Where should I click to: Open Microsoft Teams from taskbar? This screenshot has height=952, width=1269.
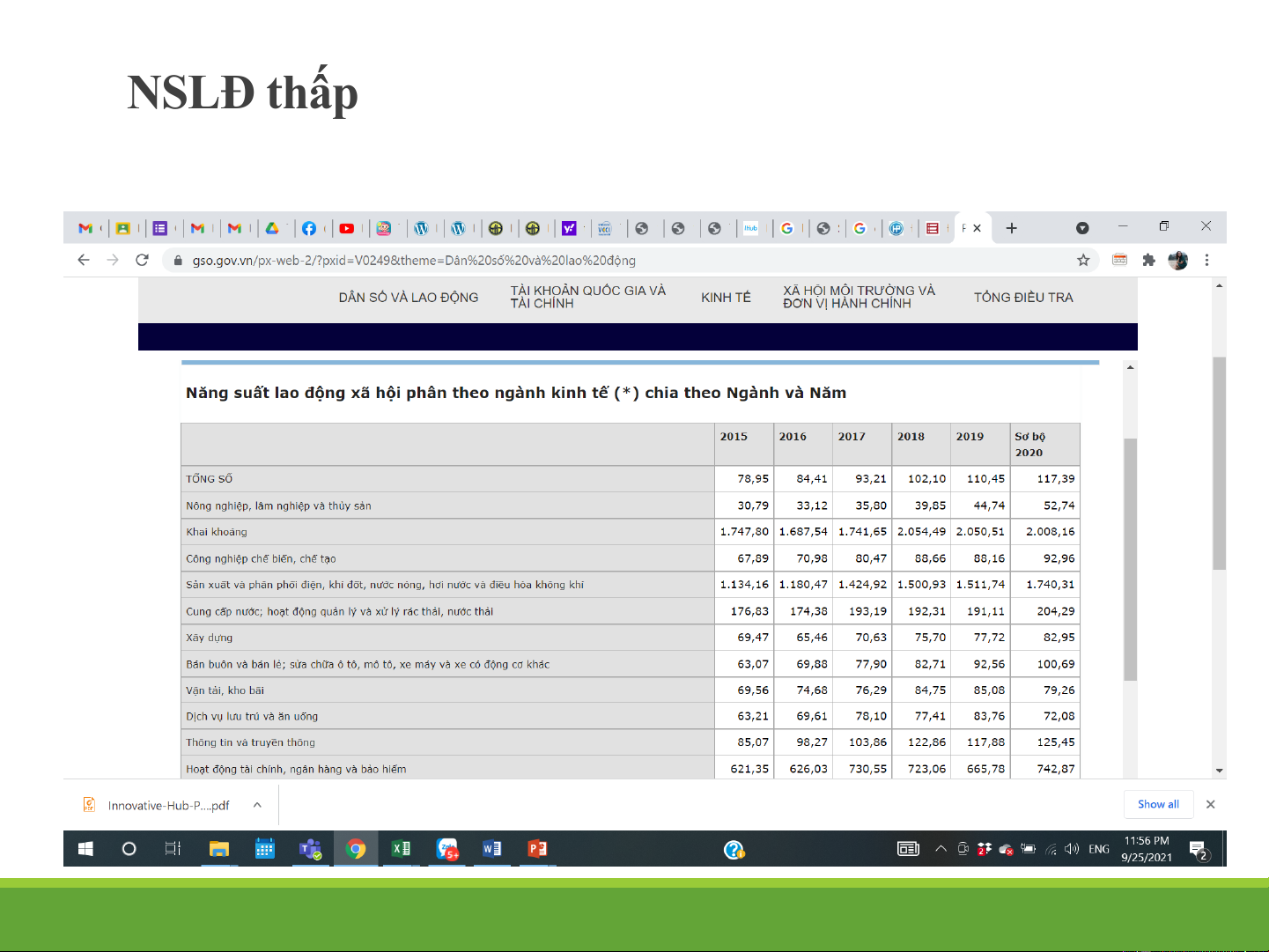310,849
